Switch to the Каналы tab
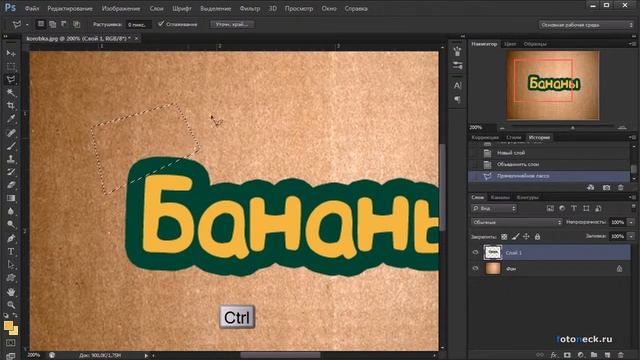The height and width of the screenshot is (360, 640). pyautogui.click(x=500, y=197)
